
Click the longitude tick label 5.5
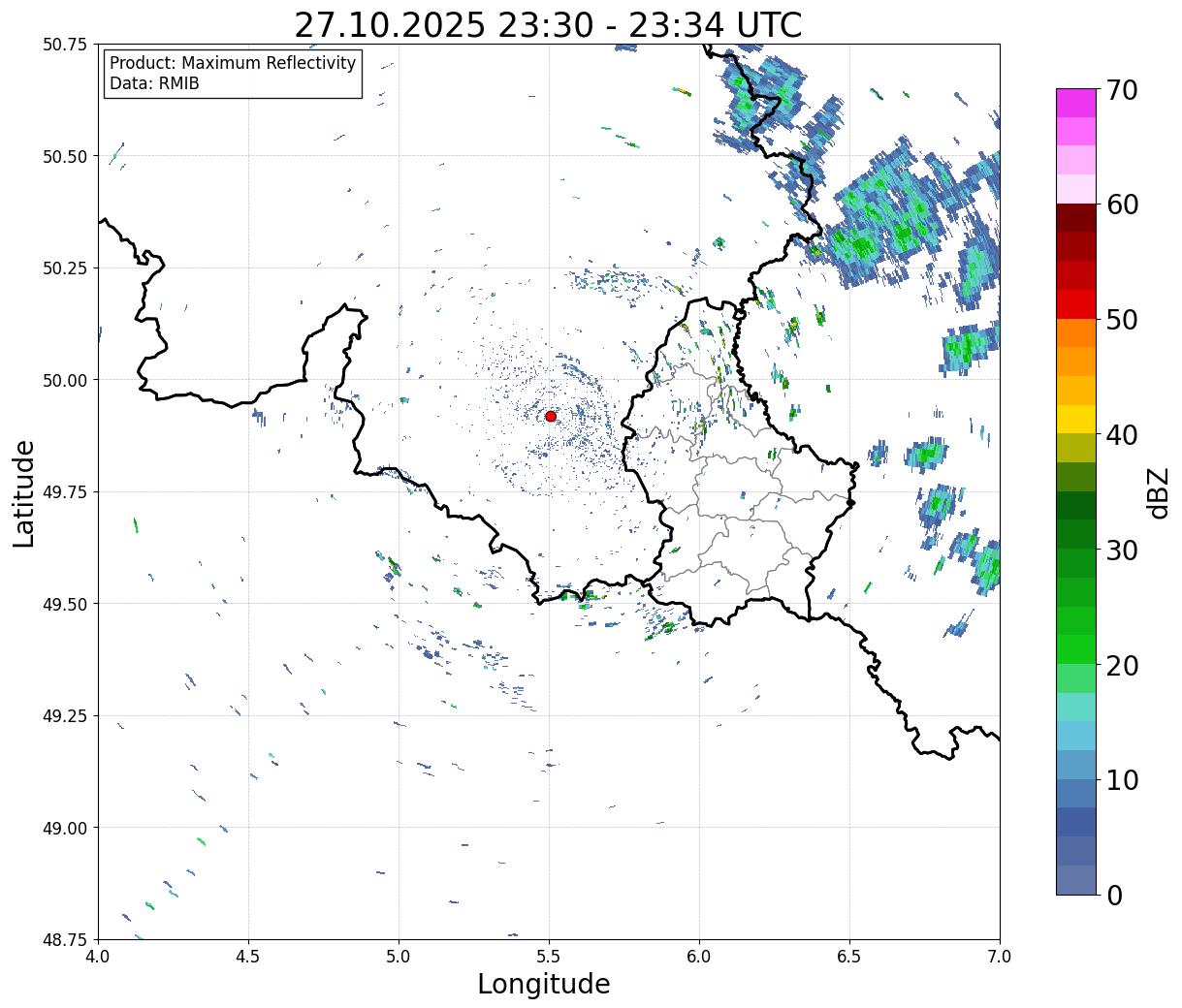tap(549, 957)
